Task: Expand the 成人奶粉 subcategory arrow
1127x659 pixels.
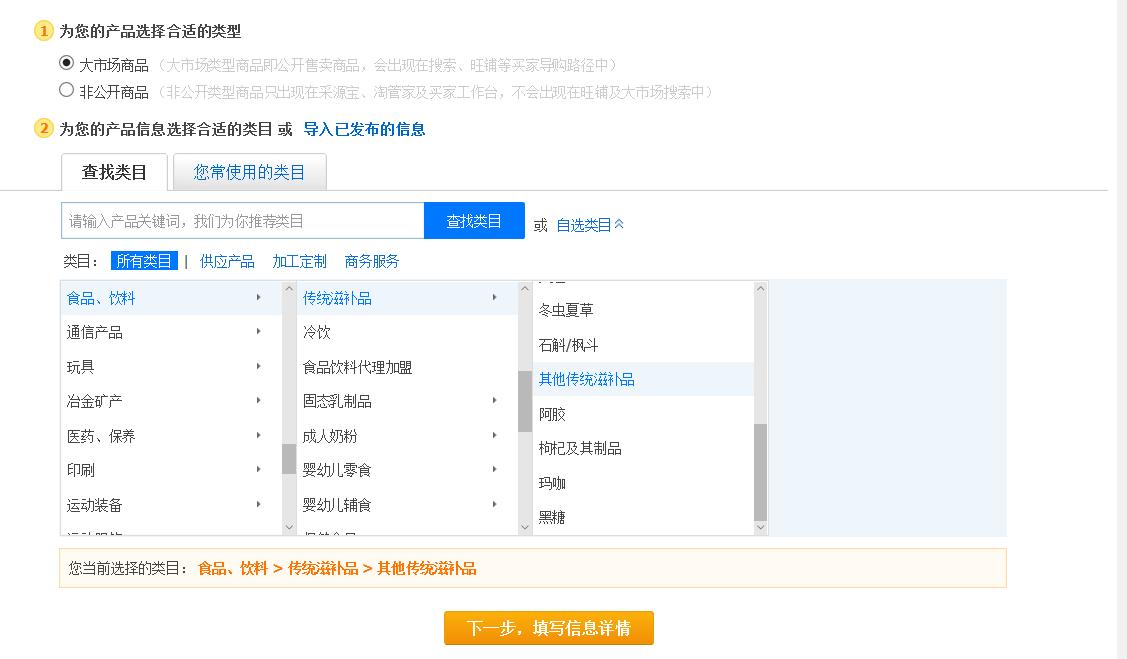Action: click(495, 435)
